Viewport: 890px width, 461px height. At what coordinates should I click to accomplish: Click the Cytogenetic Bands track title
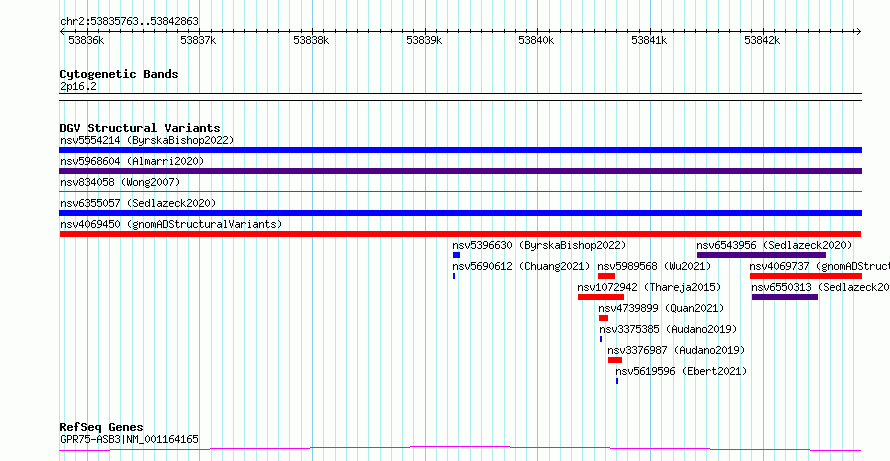click(x=119, y=74)
